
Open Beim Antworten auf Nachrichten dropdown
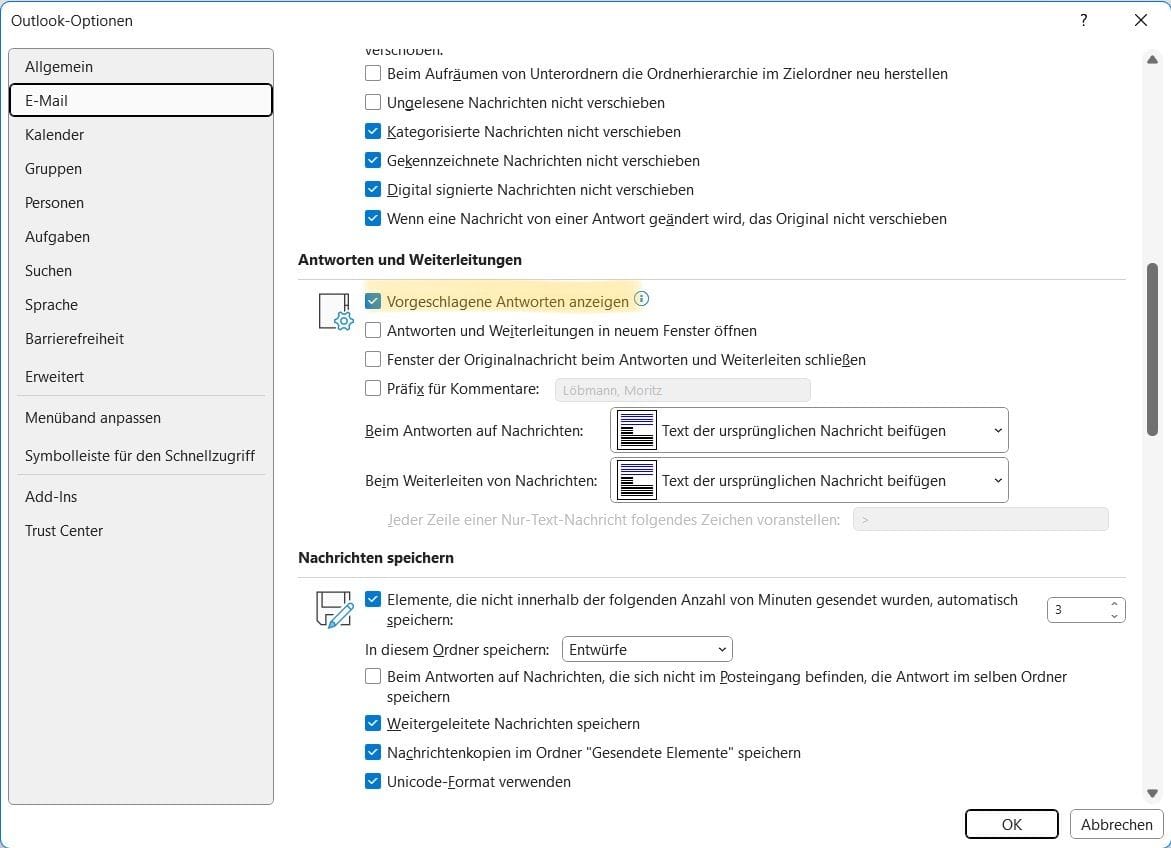point(810,430)
